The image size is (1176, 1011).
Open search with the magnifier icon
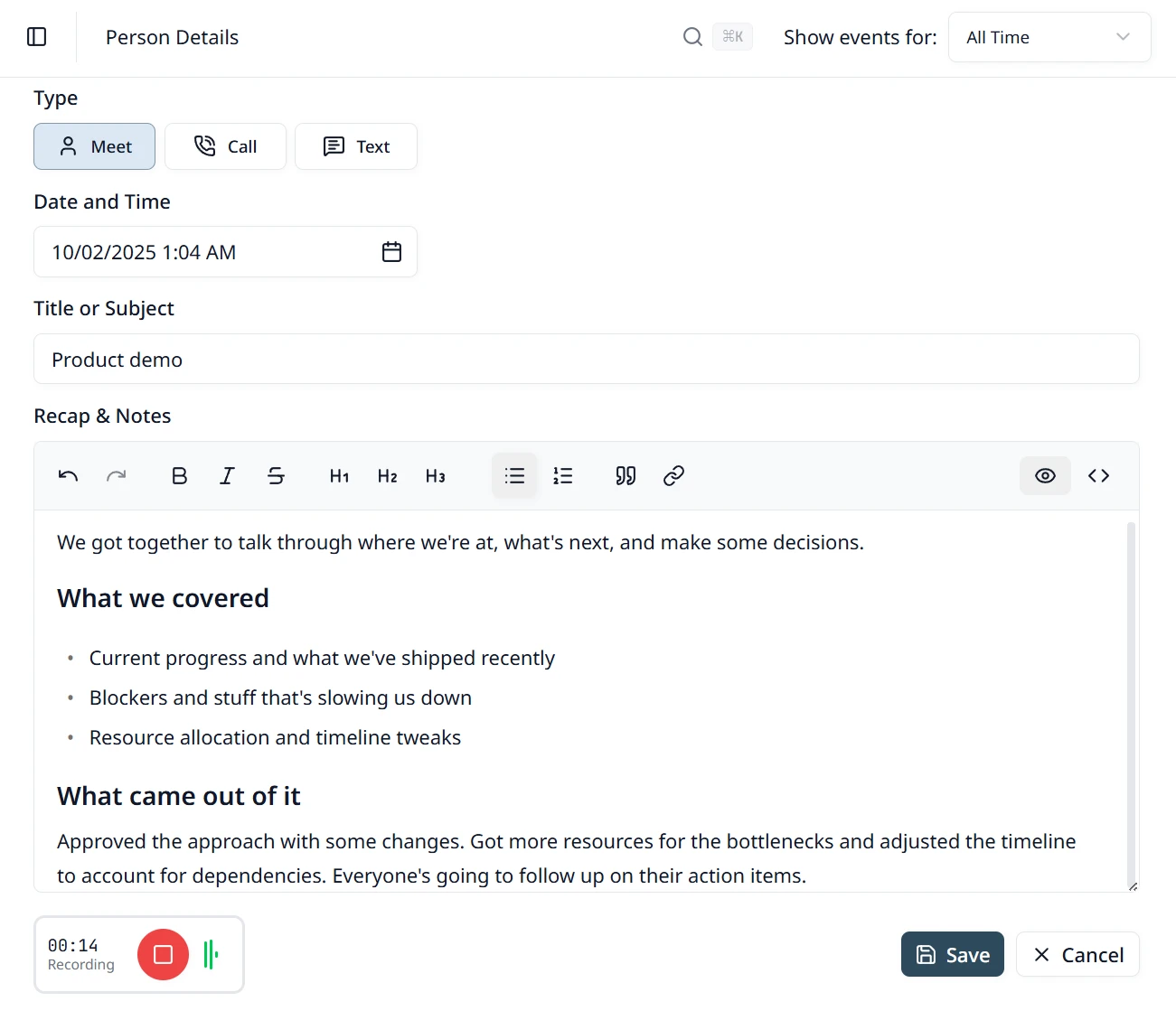tap(692, 37)
